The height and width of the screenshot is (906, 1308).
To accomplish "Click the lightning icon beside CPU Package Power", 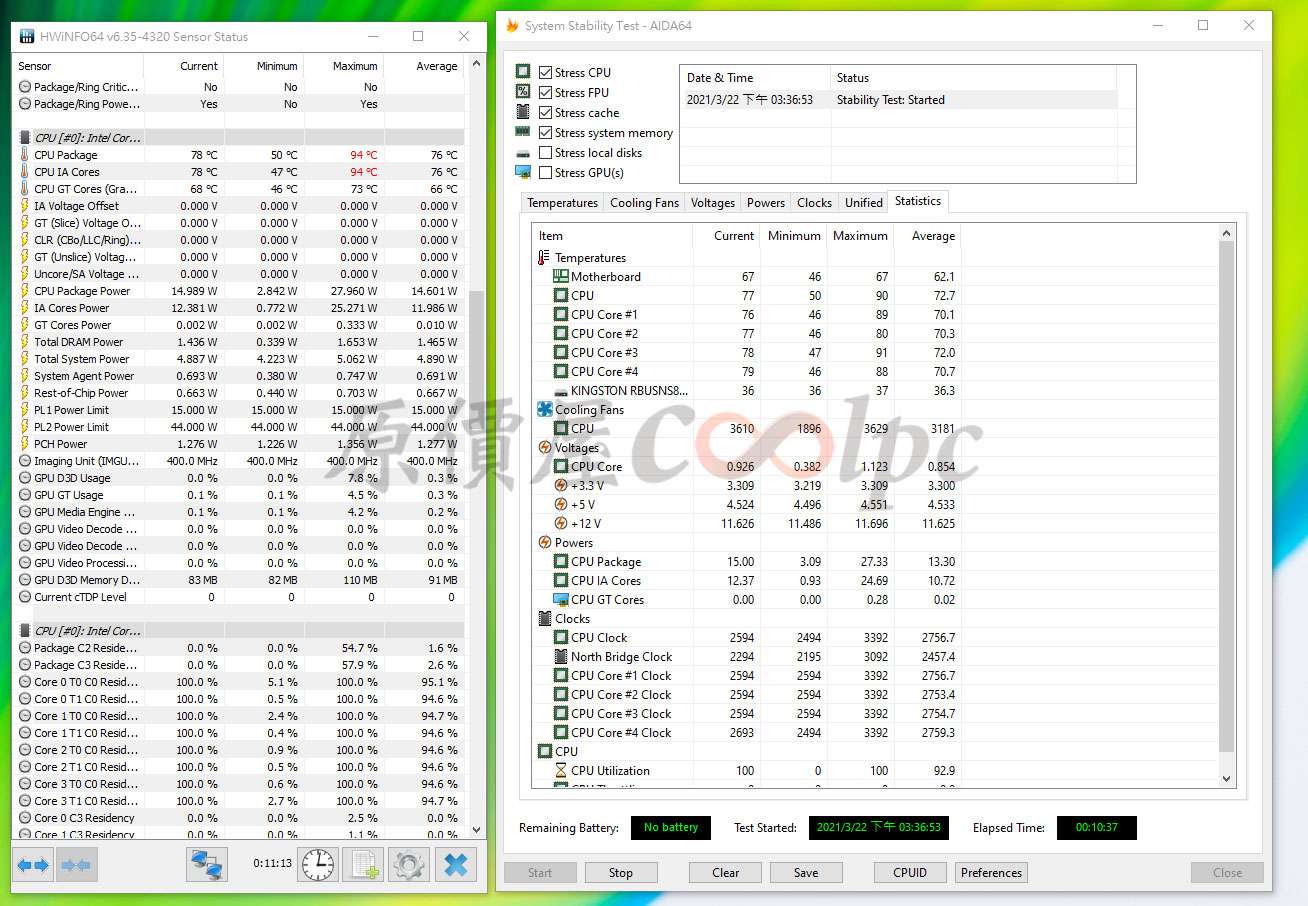I will (25, 291).
